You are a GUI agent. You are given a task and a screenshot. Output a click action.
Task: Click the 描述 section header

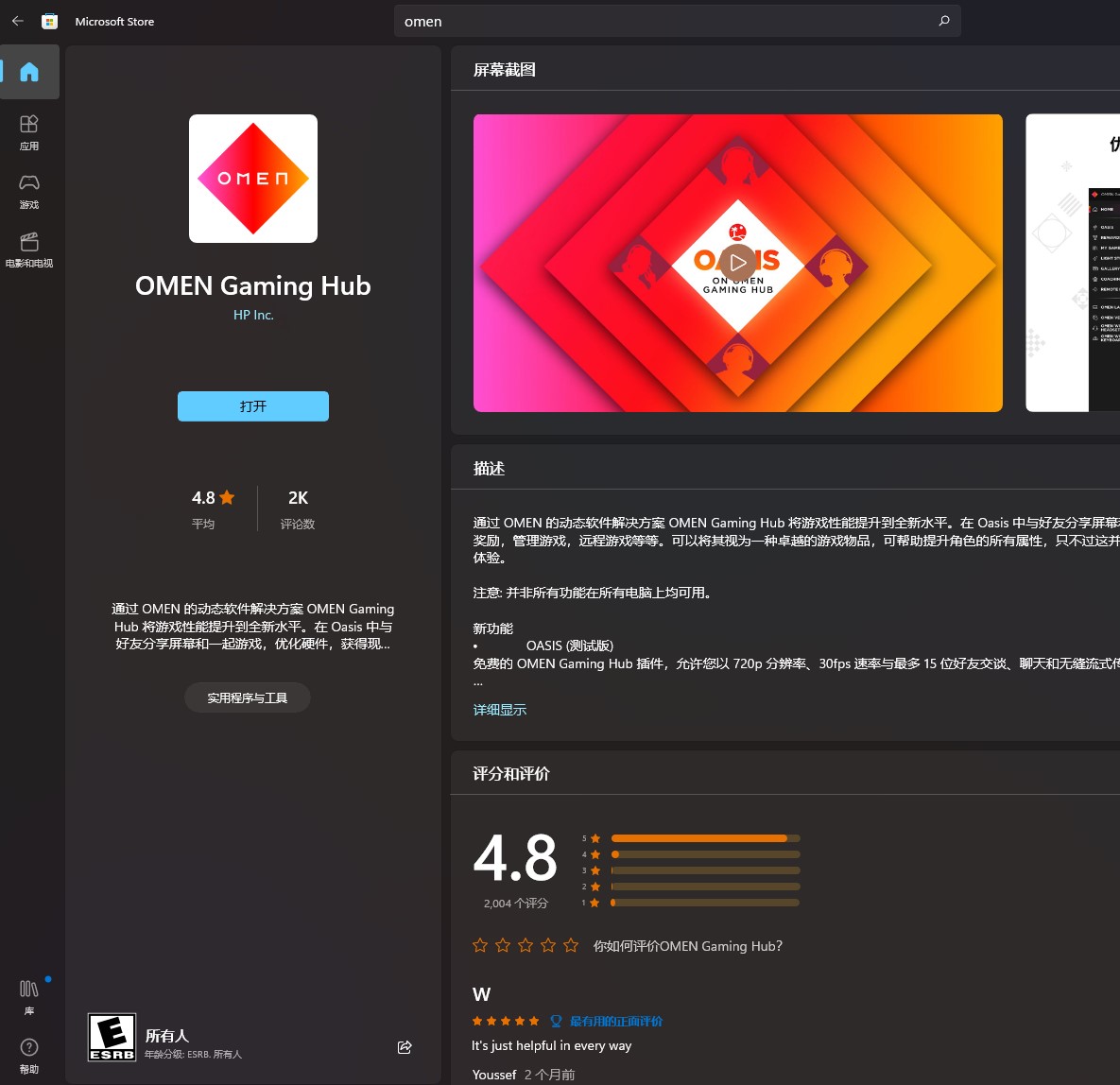490,469
